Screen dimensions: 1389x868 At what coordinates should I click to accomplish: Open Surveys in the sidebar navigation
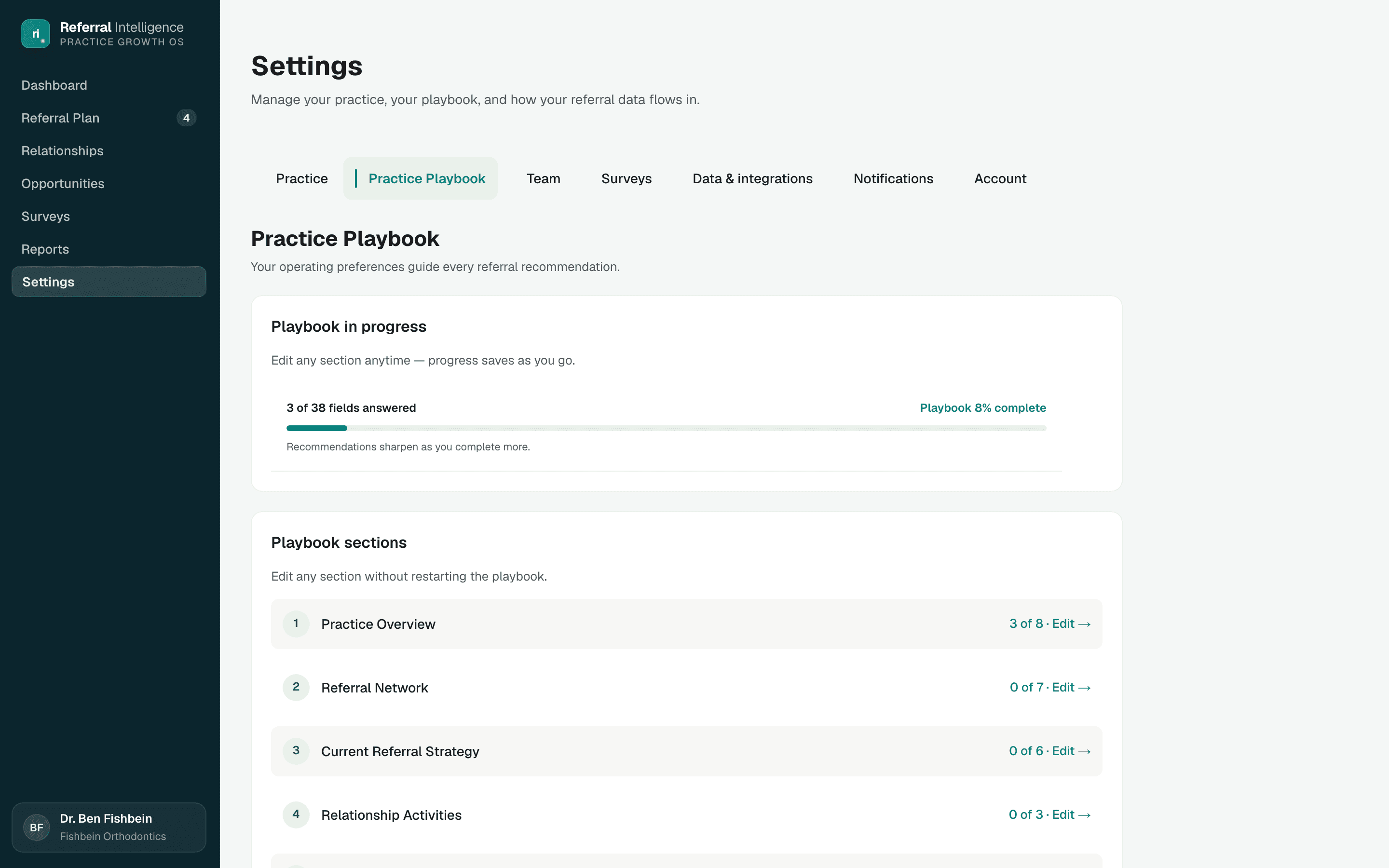coord(109,216)
